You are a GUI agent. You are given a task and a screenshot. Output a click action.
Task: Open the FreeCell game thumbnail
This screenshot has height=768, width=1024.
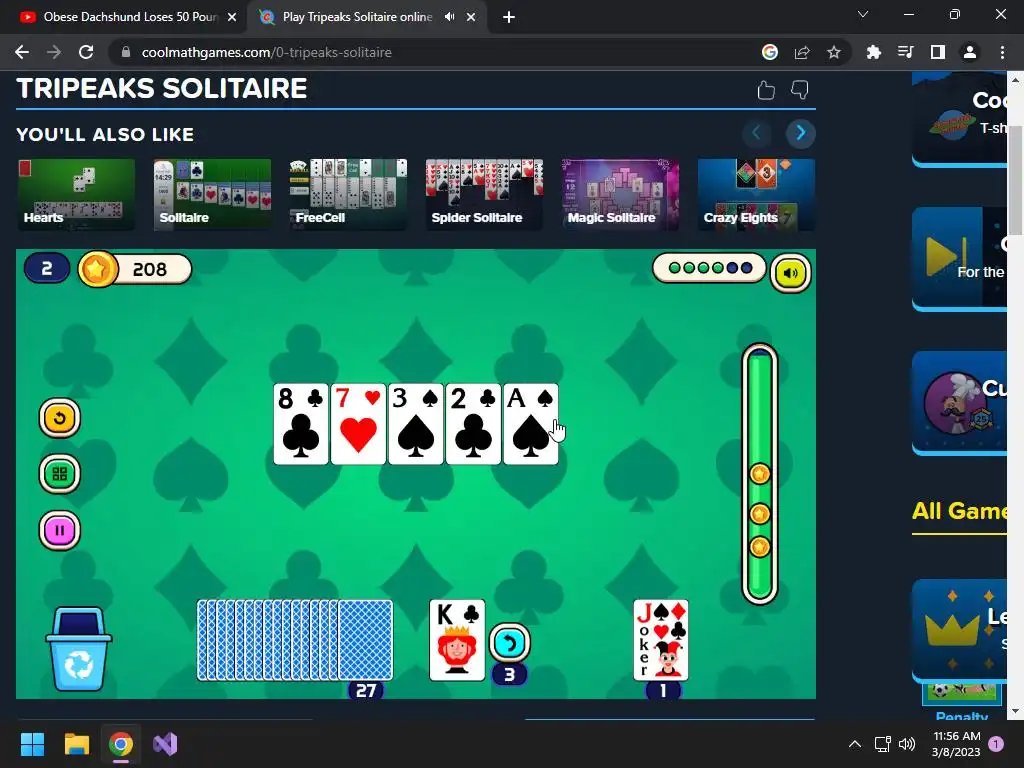point(348,195)
